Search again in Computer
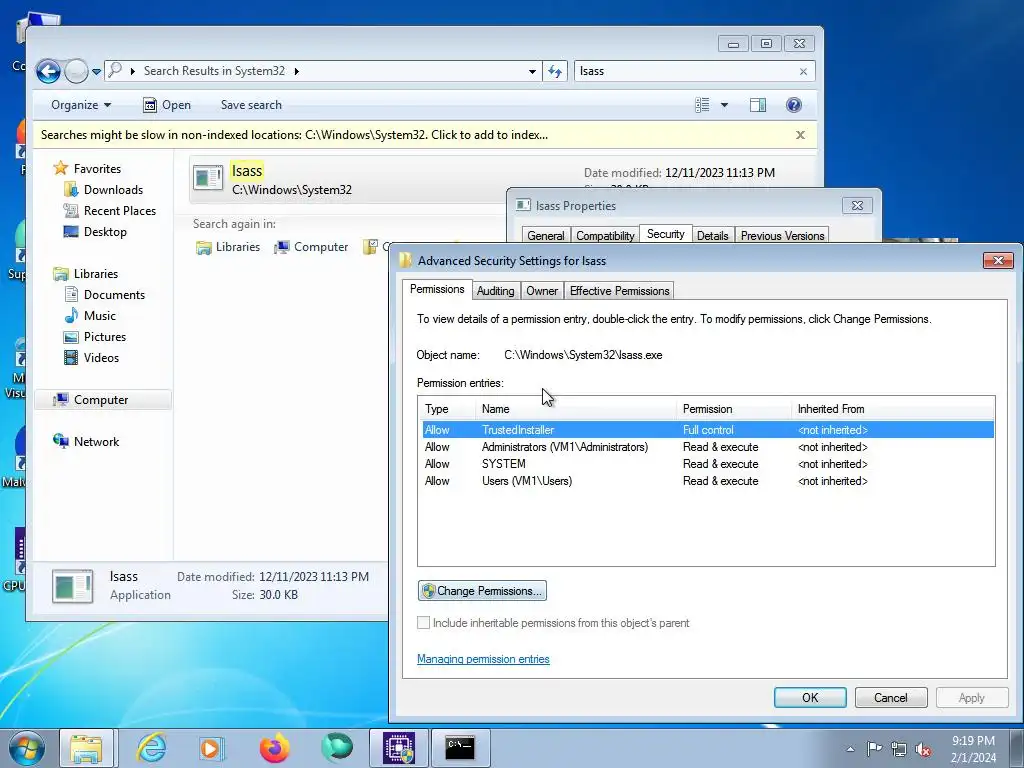Screen dimensions: 1024x768 tap(311, 248)
